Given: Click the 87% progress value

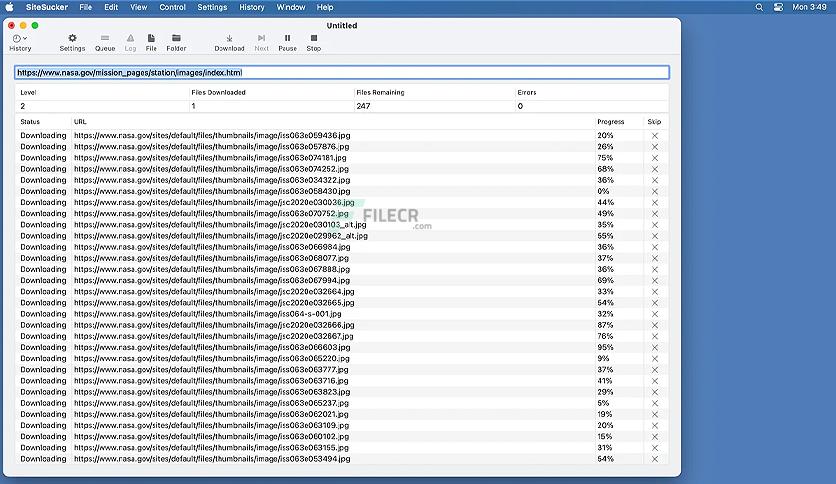Looking at the screenshot, I should [x=605, y=325].
